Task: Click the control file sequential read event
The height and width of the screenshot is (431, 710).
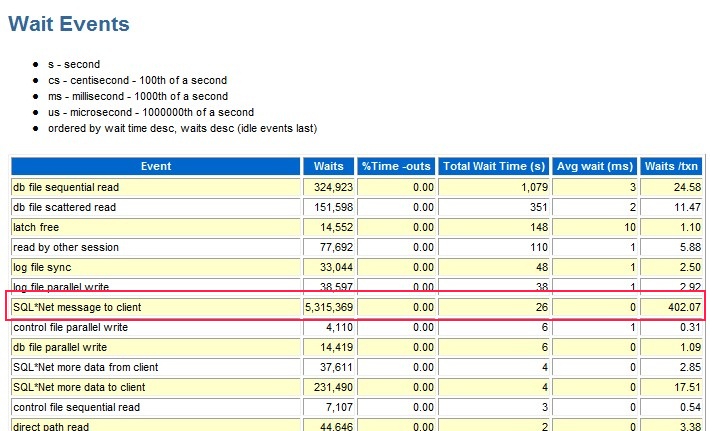Action: (76, 407)
